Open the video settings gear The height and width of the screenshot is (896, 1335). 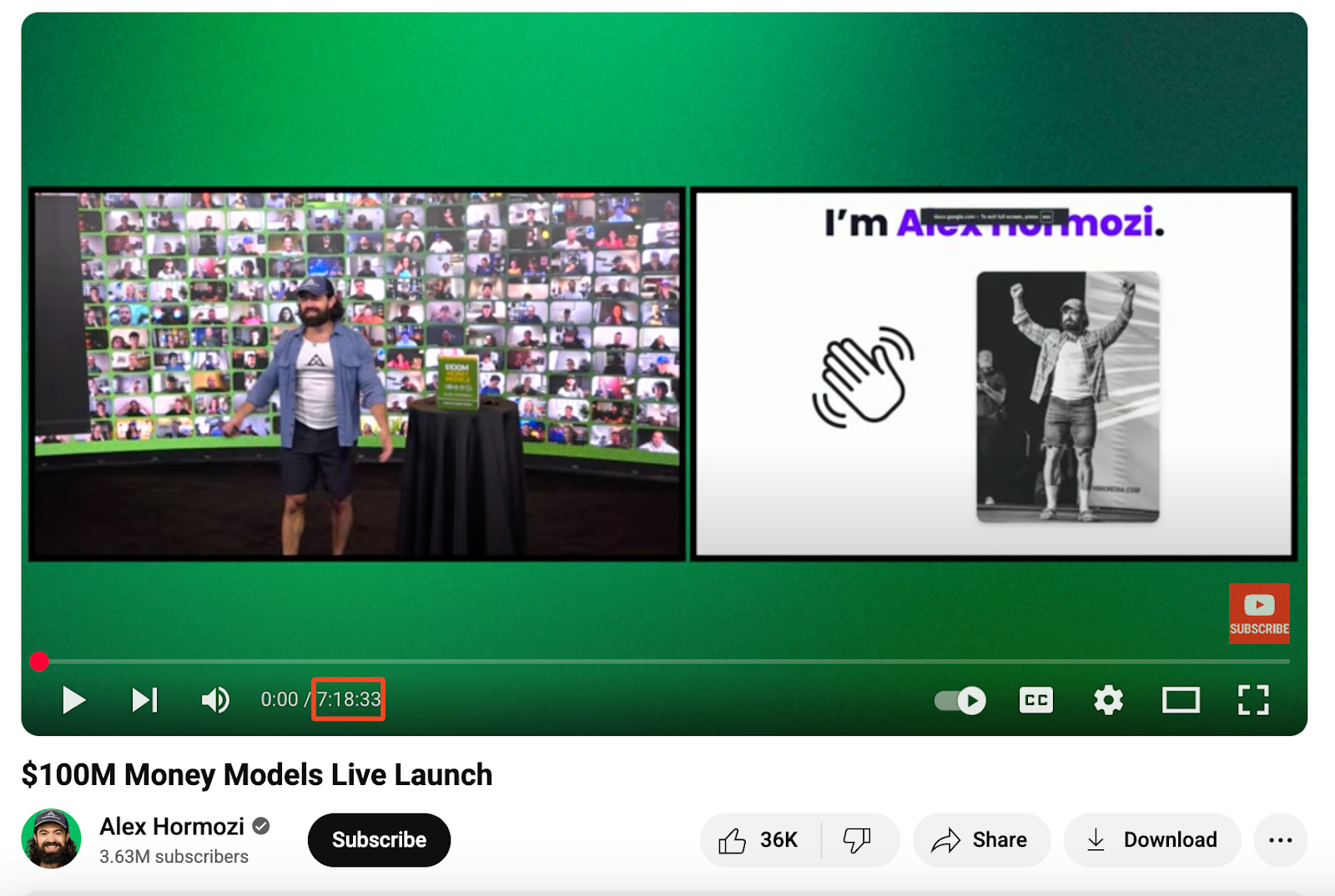click(x=1108, y=700)
